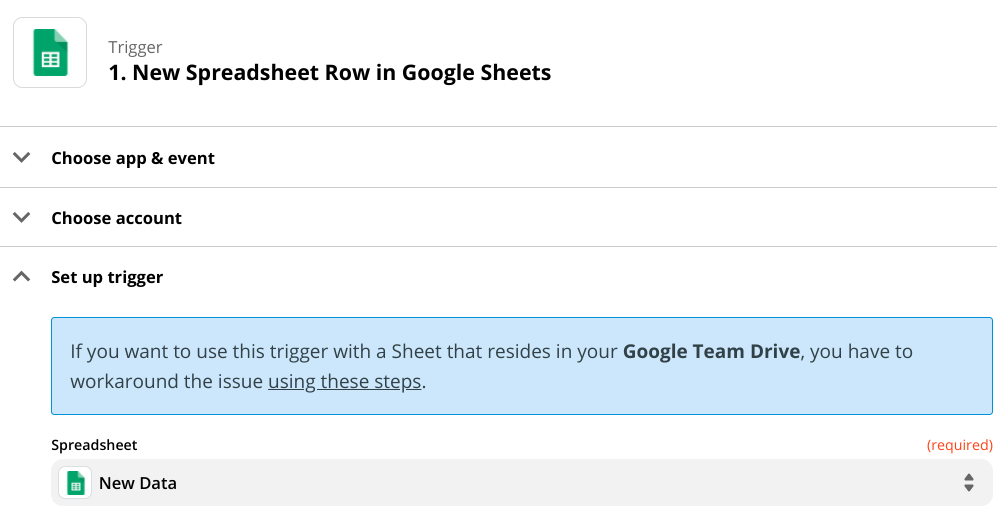Click 'Sheet that resides in your' notice text
Screen dimensions: 997x516
coord(504,351)
